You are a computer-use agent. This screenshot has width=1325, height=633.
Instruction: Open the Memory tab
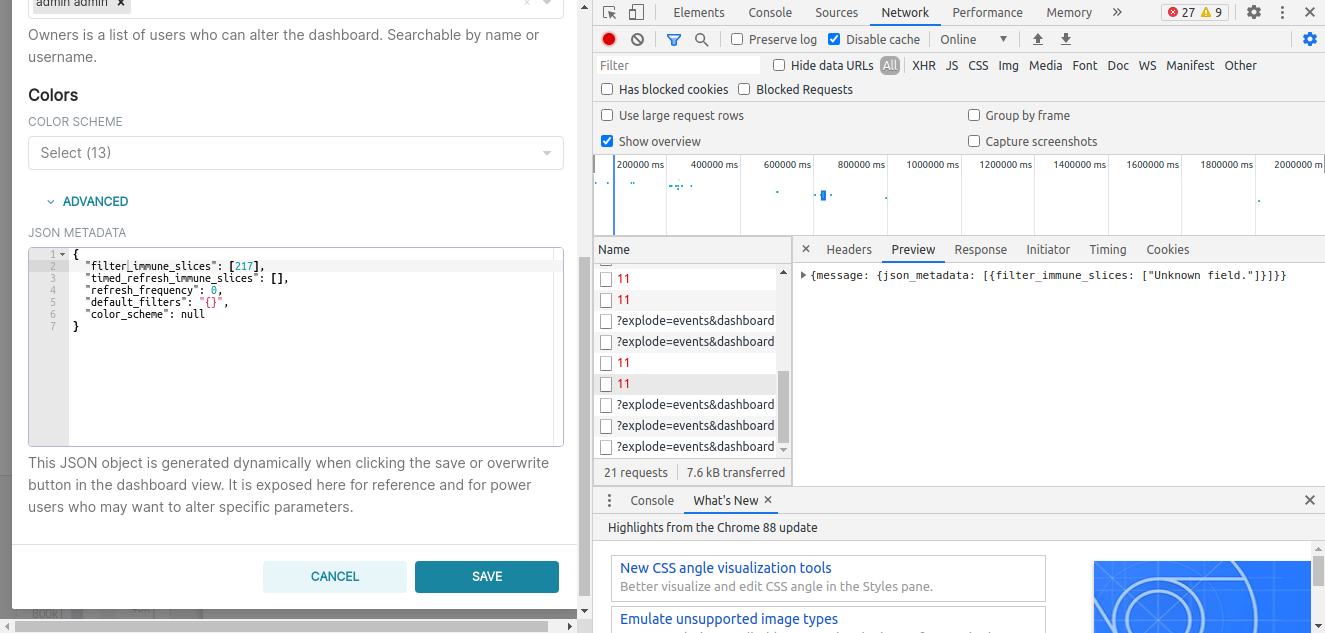[x=1069, y=13]
